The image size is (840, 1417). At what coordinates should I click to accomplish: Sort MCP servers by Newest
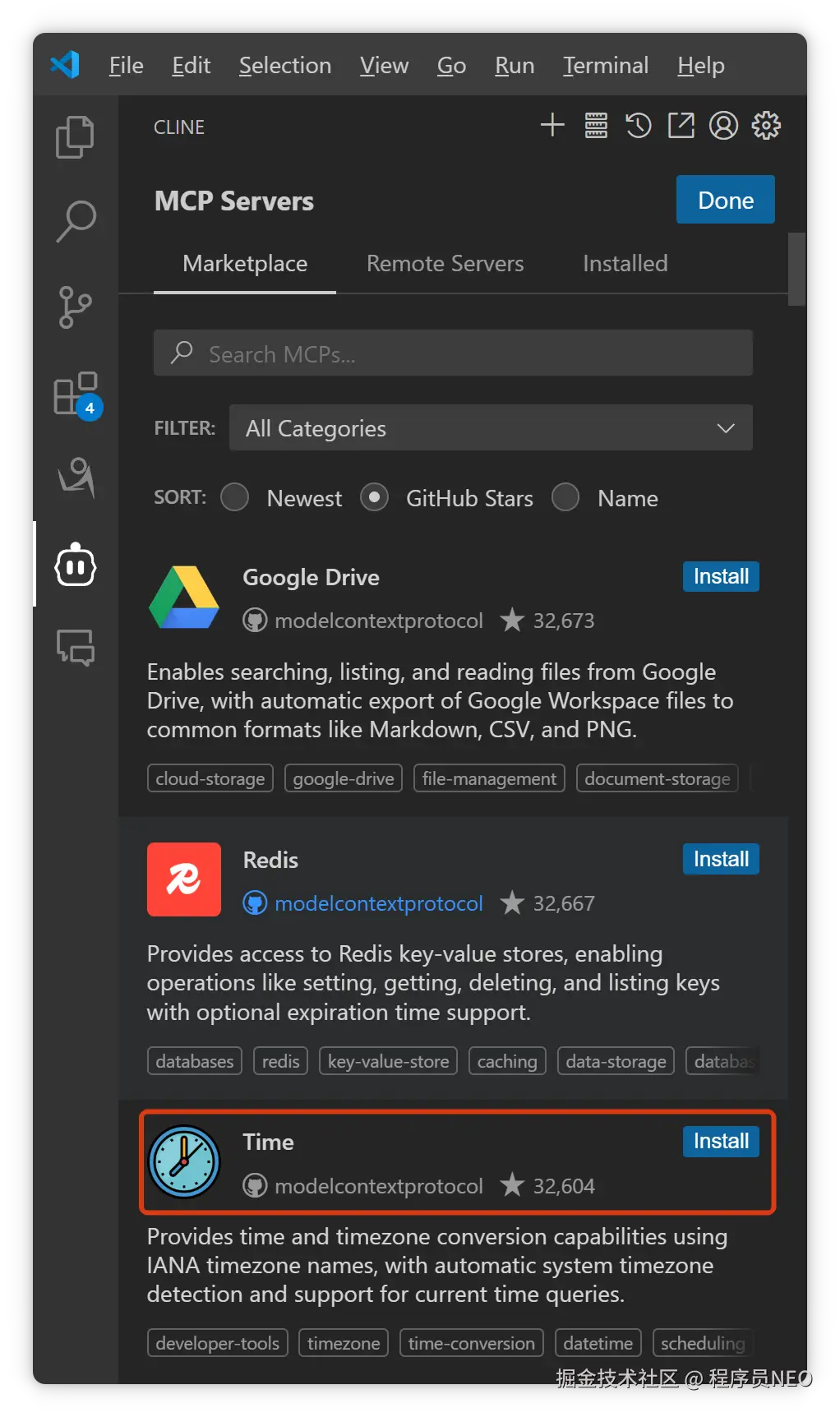point(235,497)
